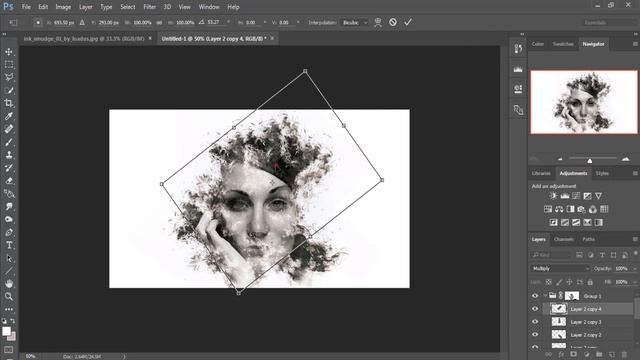Select the Horizontal Type tool
This screenshot has height=360, width=640.
point(9,245)
